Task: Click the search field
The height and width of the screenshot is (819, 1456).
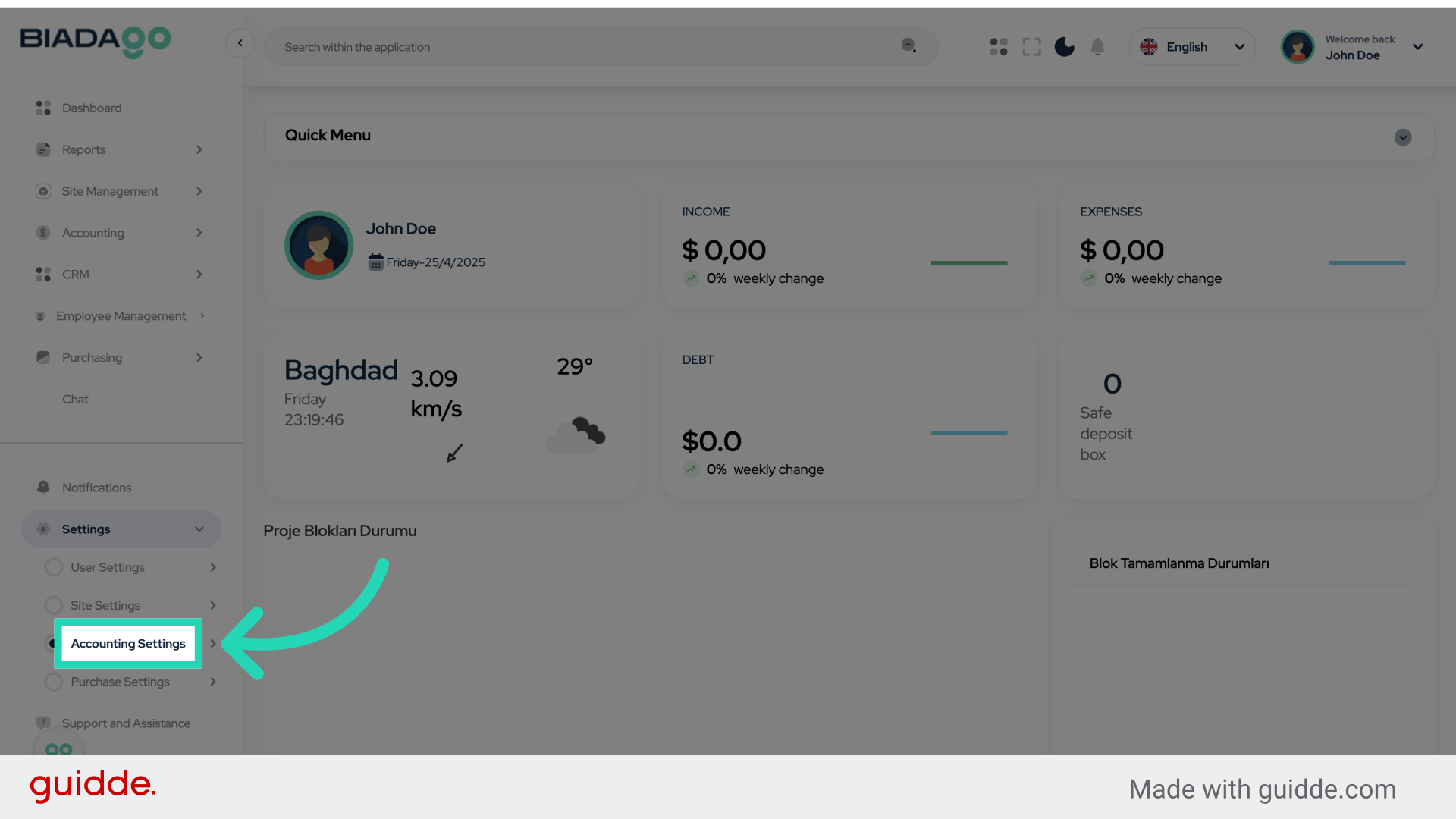Action: (531, 46)
